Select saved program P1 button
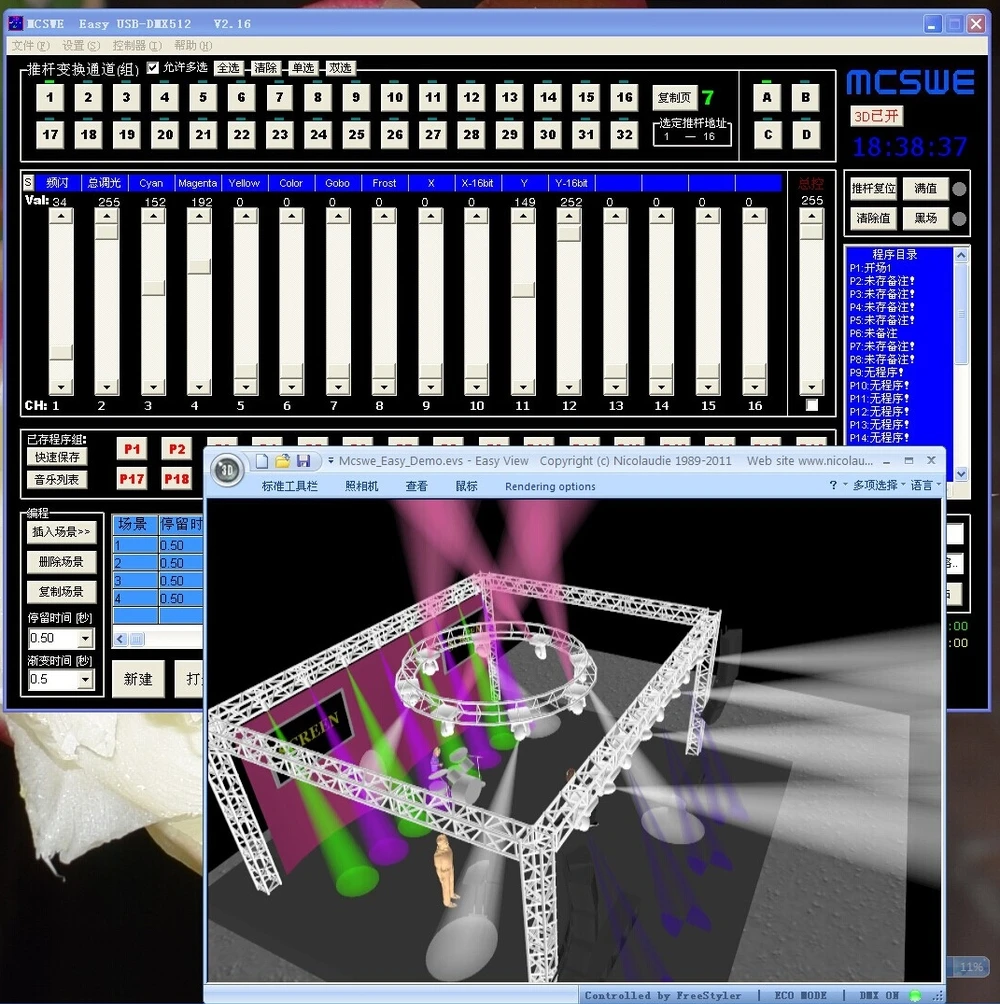This screenshot has height=1004, width=1000. pos(132,449)
